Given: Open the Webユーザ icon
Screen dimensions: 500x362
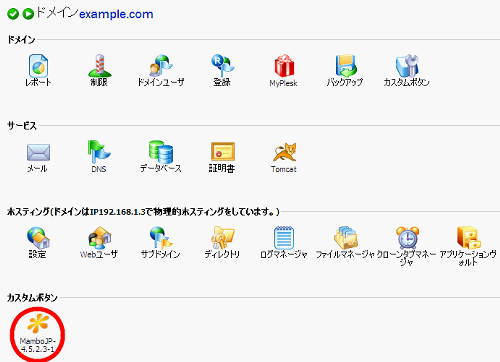Looking at the screenshot, I should pos(99,238).
